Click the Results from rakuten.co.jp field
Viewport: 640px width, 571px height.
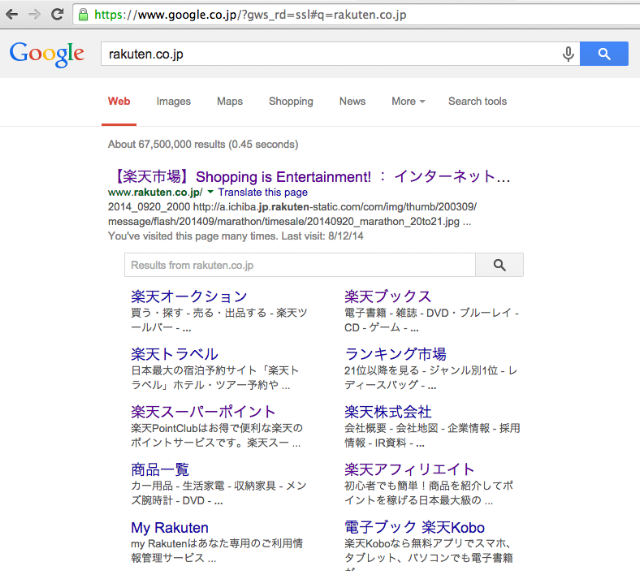[300, 265]
